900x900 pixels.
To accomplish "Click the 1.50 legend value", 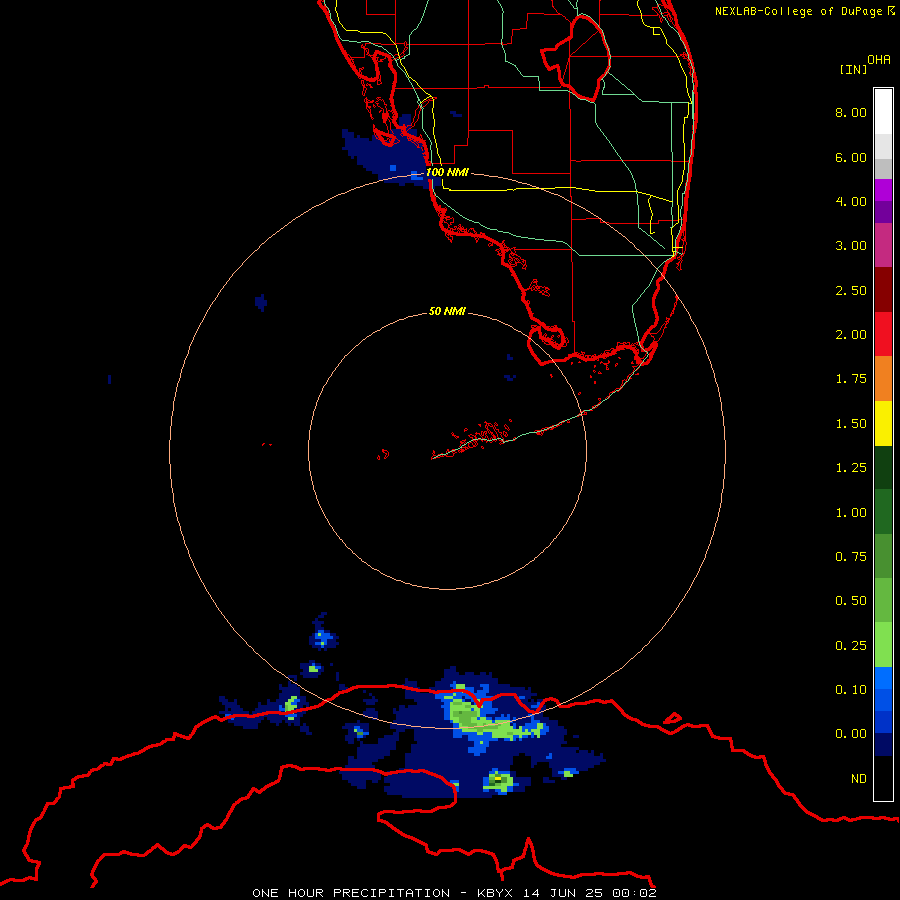I will coord(851,424).
